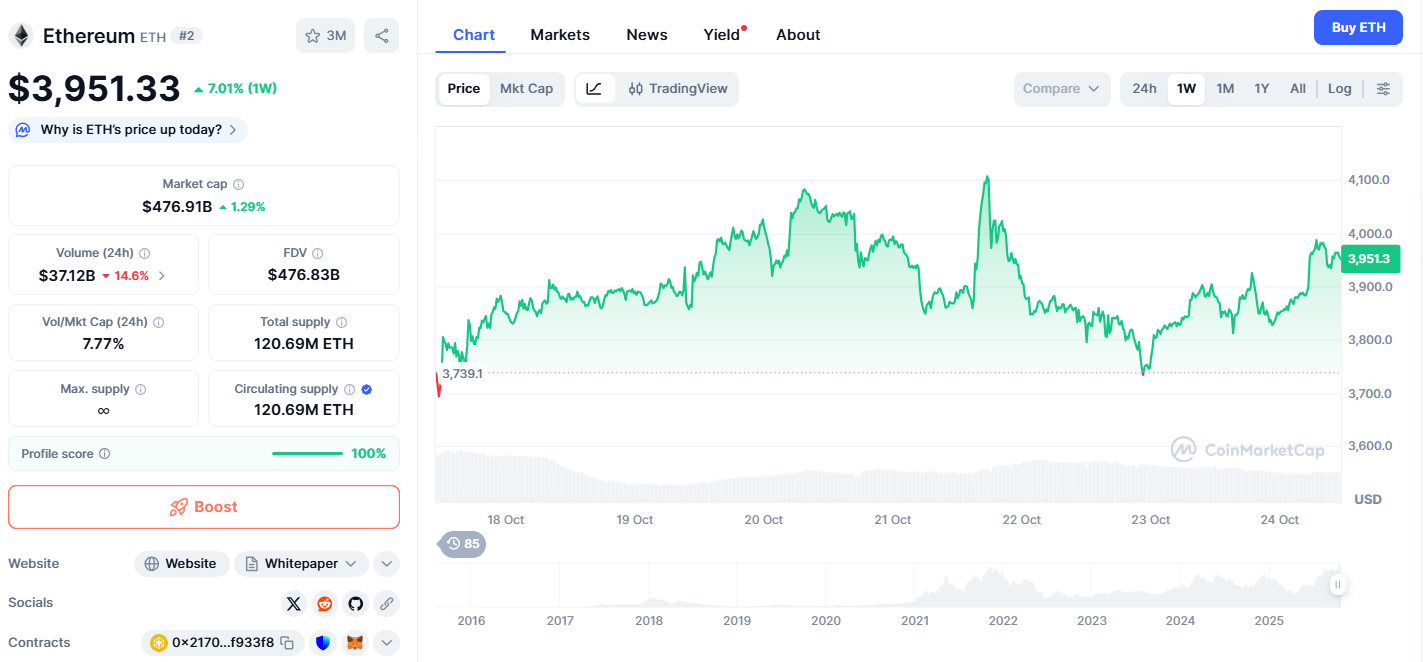Click the share icon next to Ethereum

coord(381,36)
